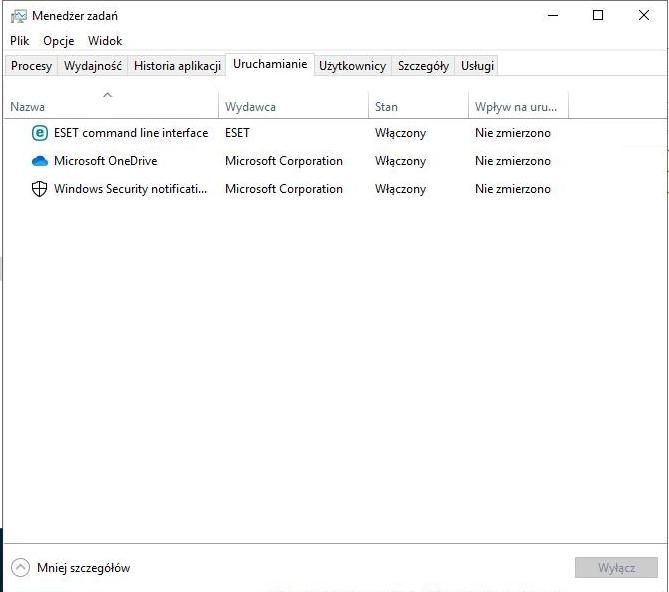
Task: Open the Widok menu
Action: (105, 41)
